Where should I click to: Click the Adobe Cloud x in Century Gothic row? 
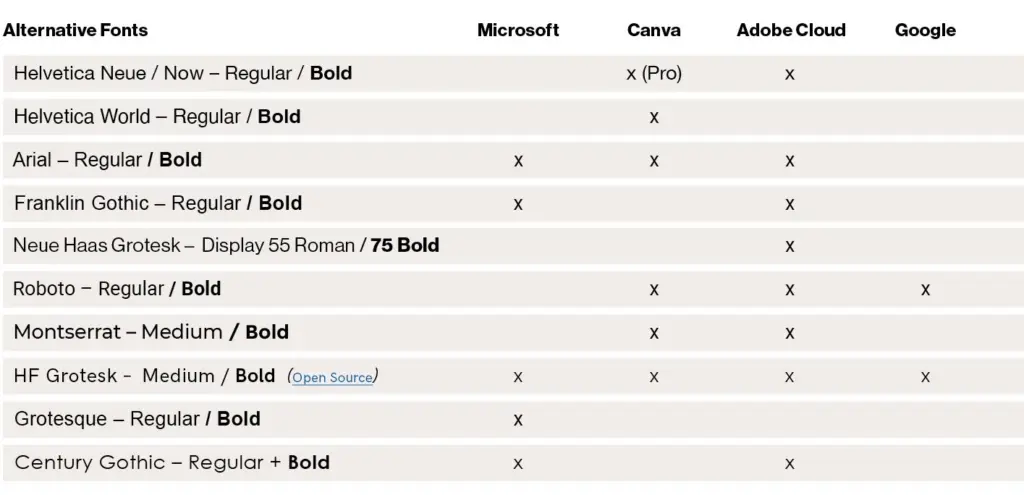pos(790,463)
